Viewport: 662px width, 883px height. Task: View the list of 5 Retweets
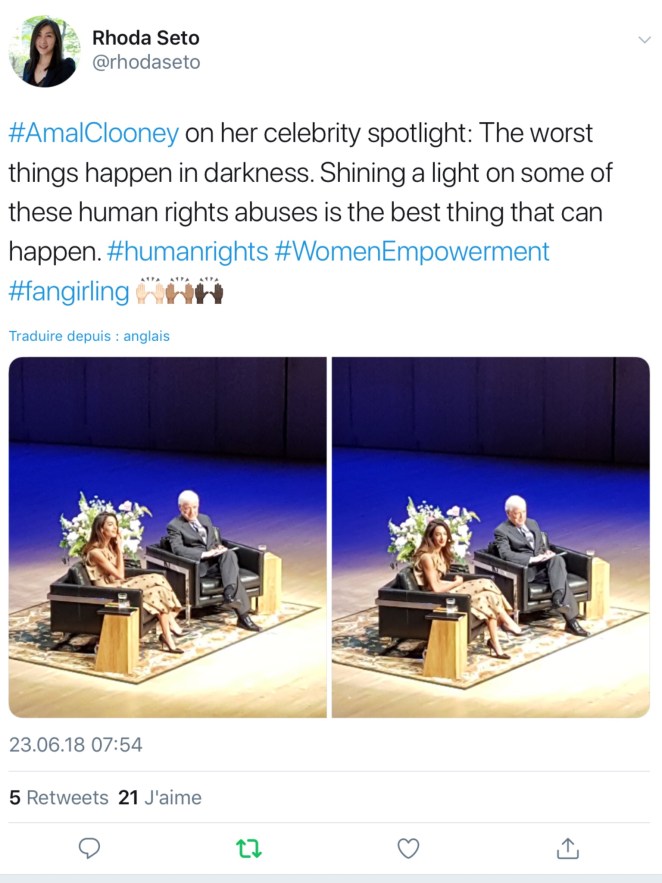coord(58,797)
